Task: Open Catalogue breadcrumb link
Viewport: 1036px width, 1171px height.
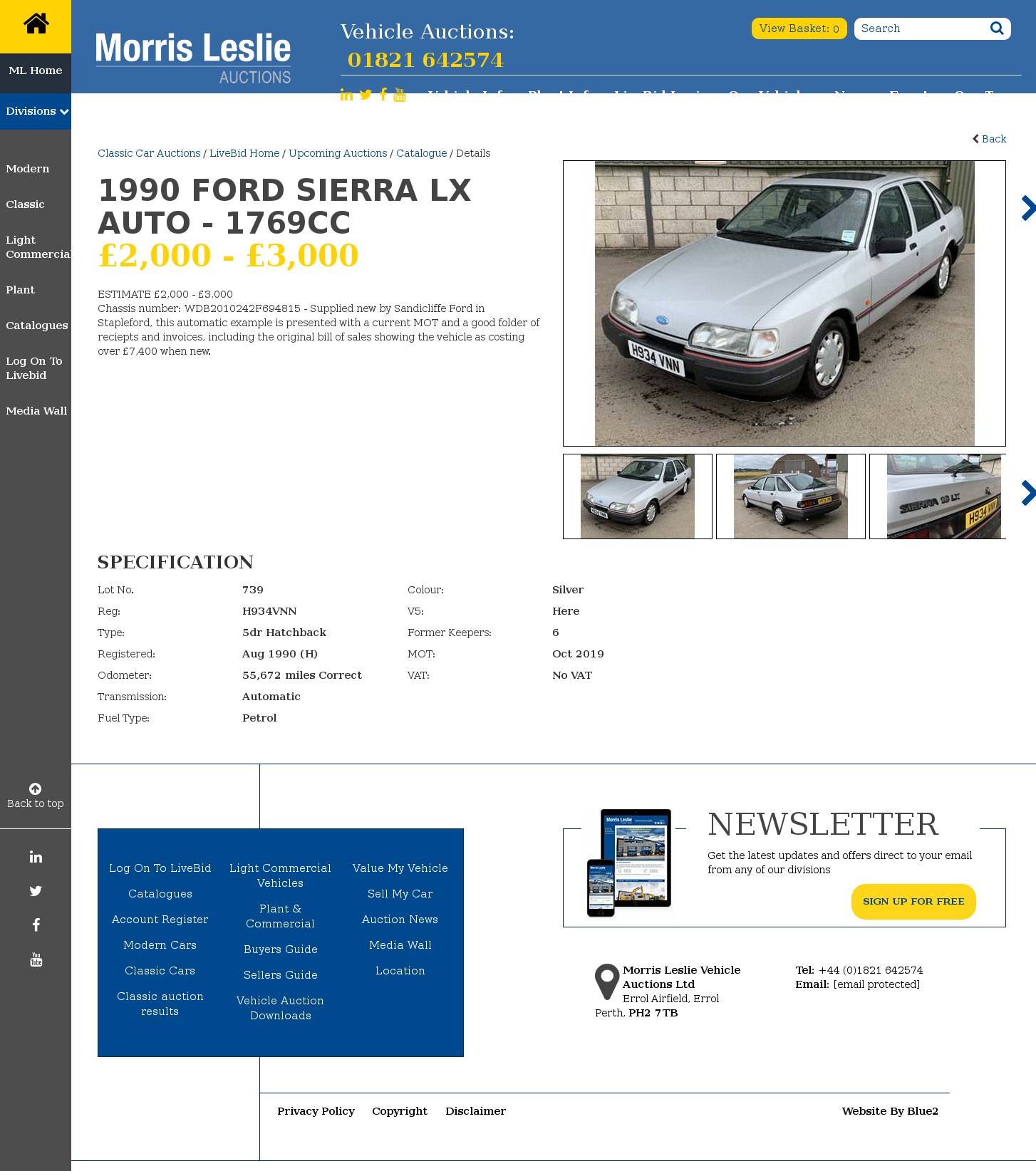Action: (422, 153)
